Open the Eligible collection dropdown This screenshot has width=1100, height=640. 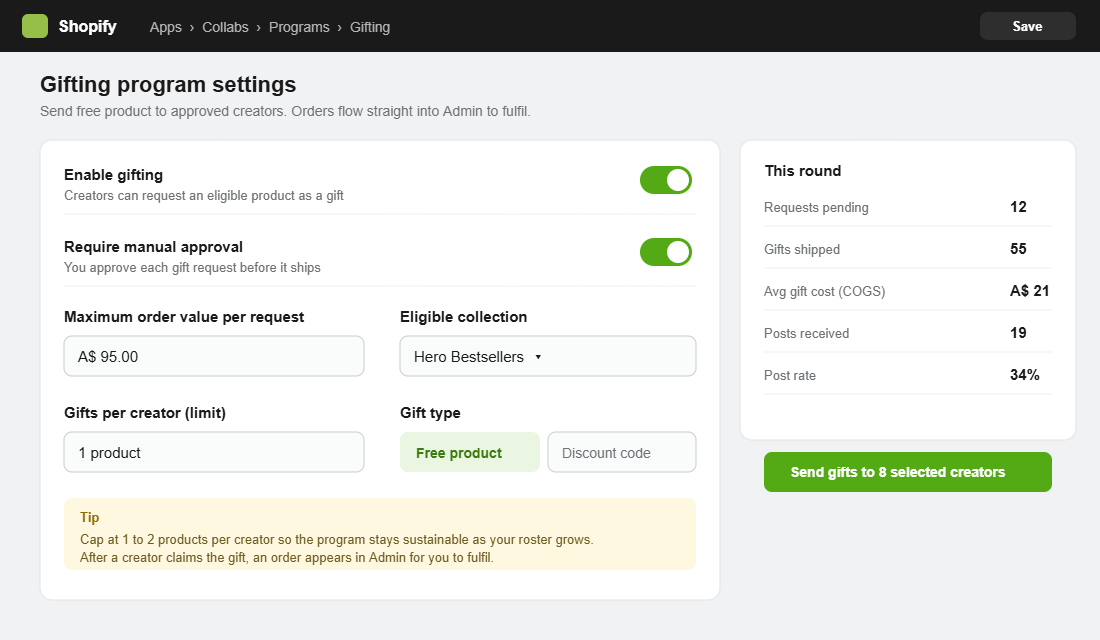point(548,356)
